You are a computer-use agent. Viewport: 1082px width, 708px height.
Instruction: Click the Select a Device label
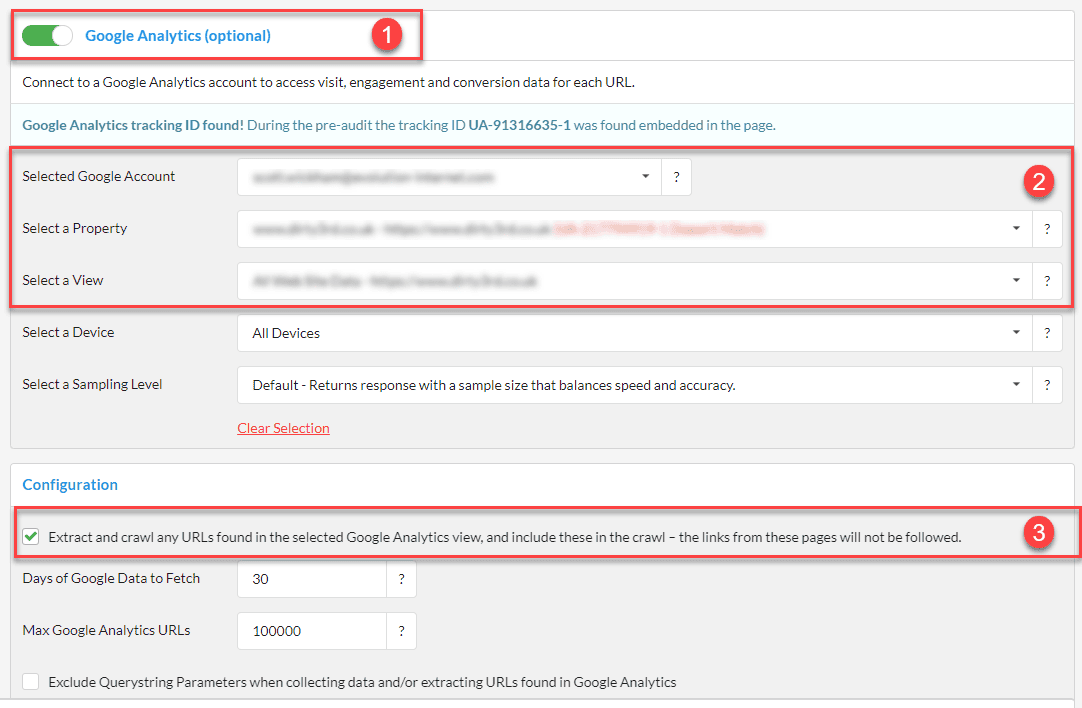point(68,333)
